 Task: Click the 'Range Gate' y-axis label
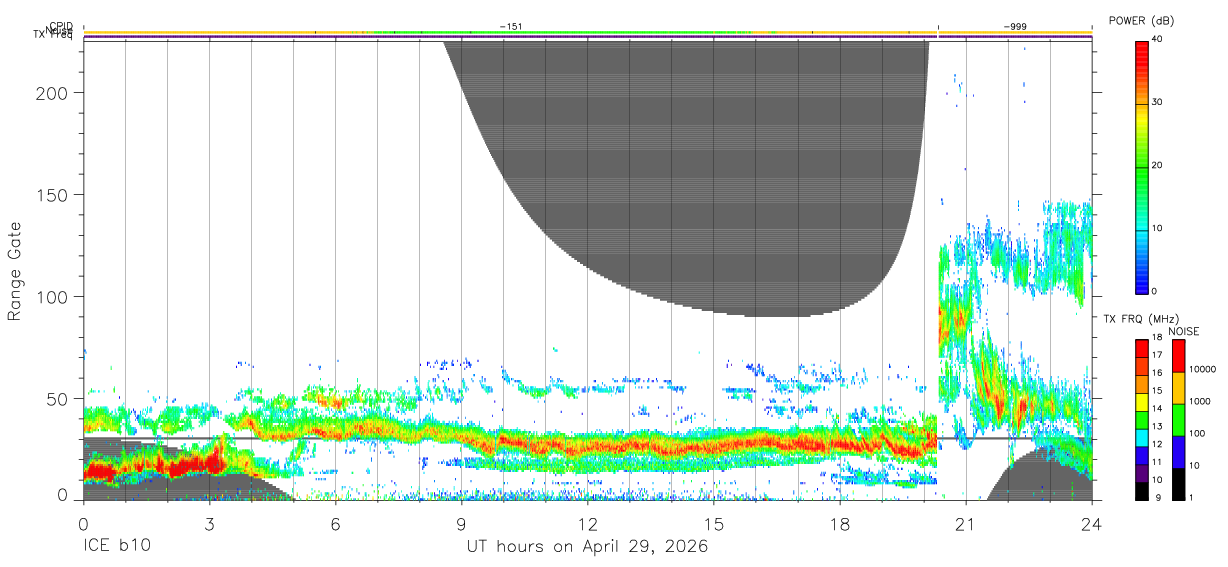[x=15, y=272]
